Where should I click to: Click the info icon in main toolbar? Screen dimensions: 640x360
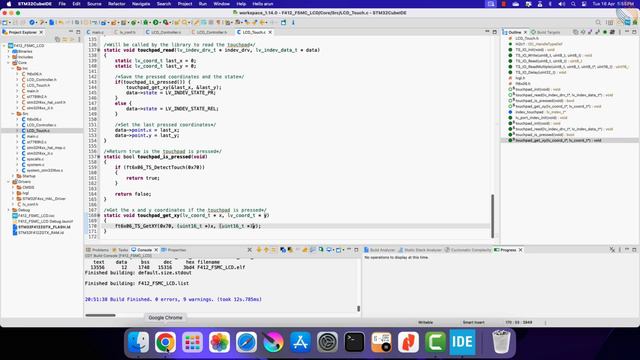click(293, 22)
